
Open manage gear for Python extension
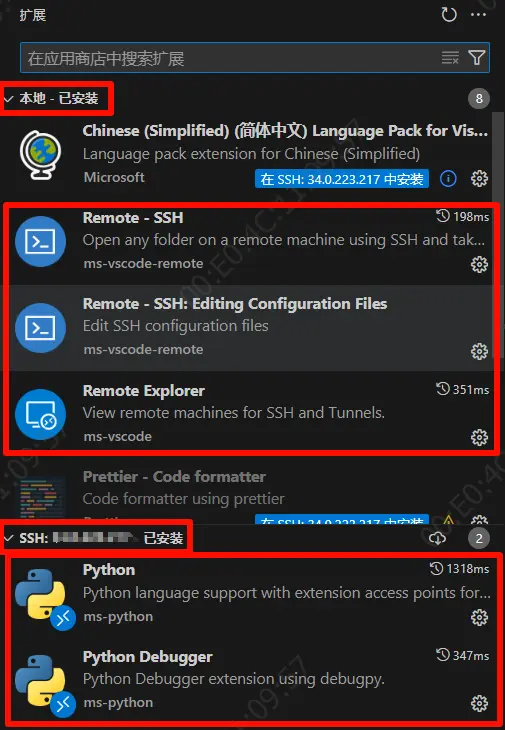(x=479, y=617)
